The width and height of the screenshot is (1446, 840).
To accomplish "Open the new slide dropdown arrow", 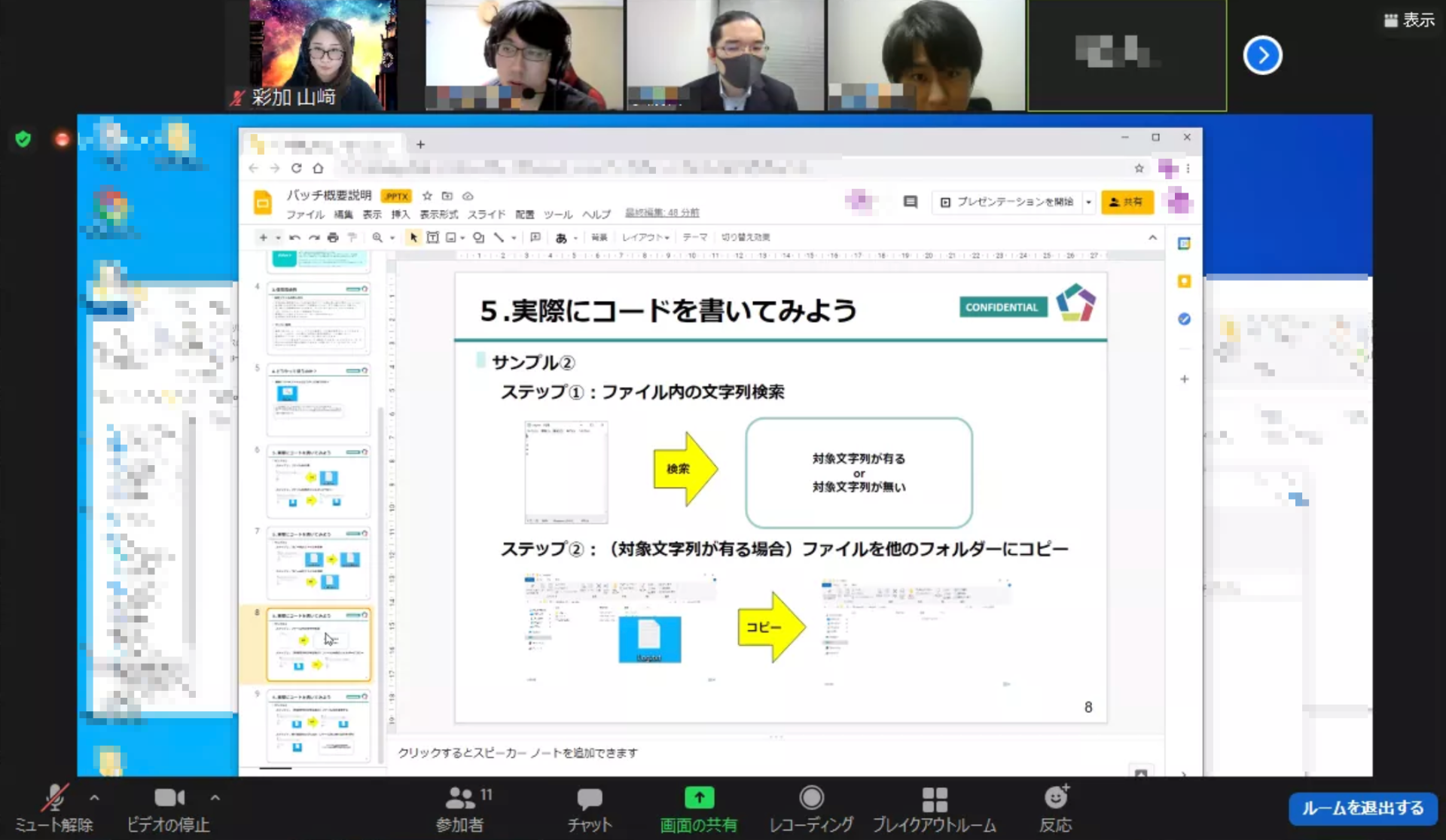I will pyautogui.click(x=278, y=238).
